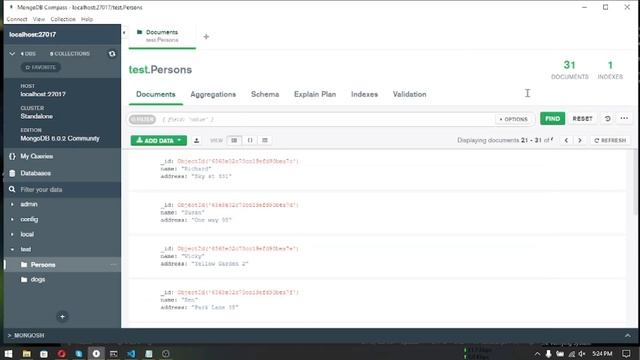
Task: Click the document with address Yellow Garden 2
Action: click(378, 256)
